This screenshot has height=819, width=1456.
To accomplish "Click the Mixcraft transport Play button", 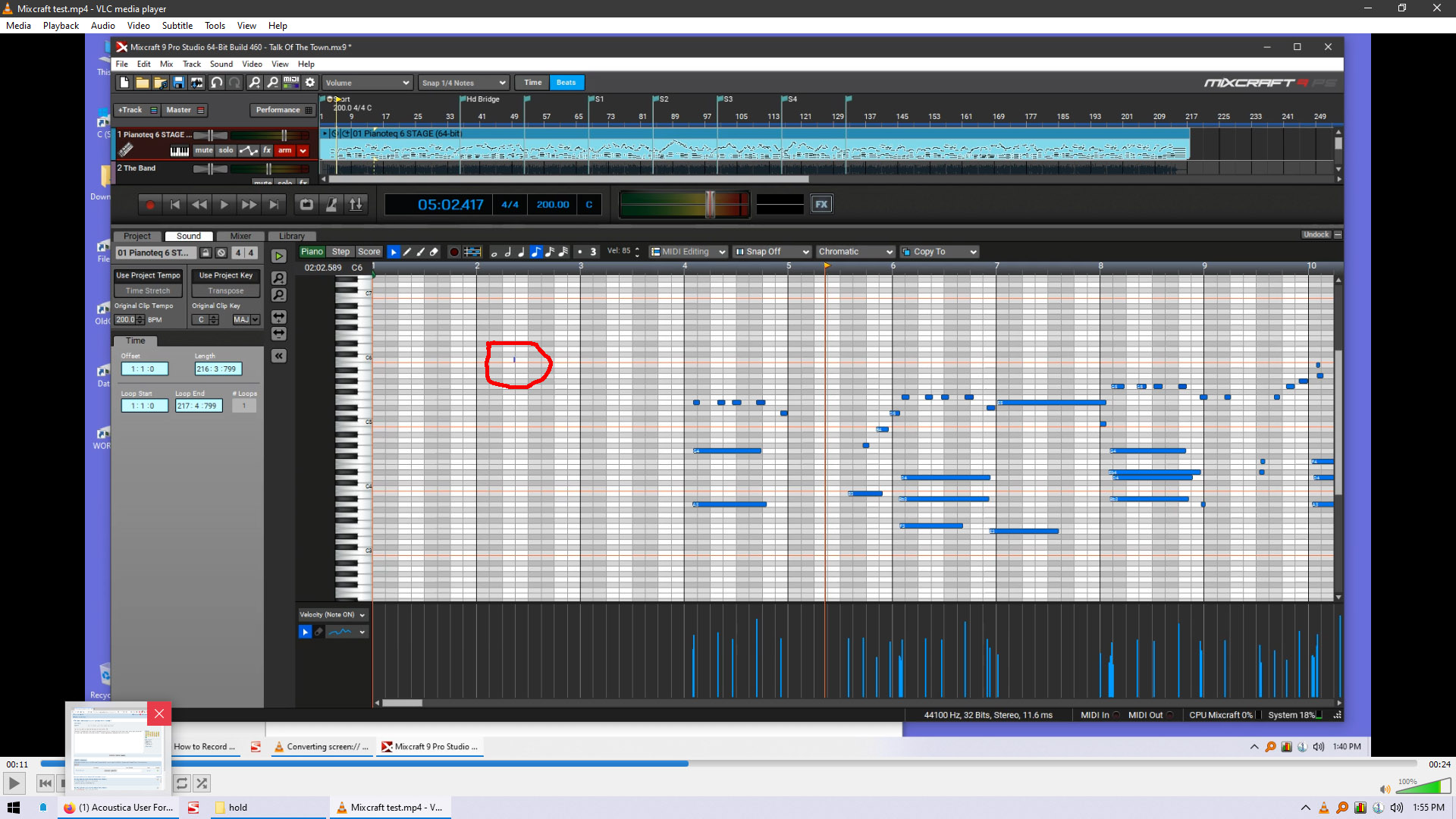I will point(224,205).
